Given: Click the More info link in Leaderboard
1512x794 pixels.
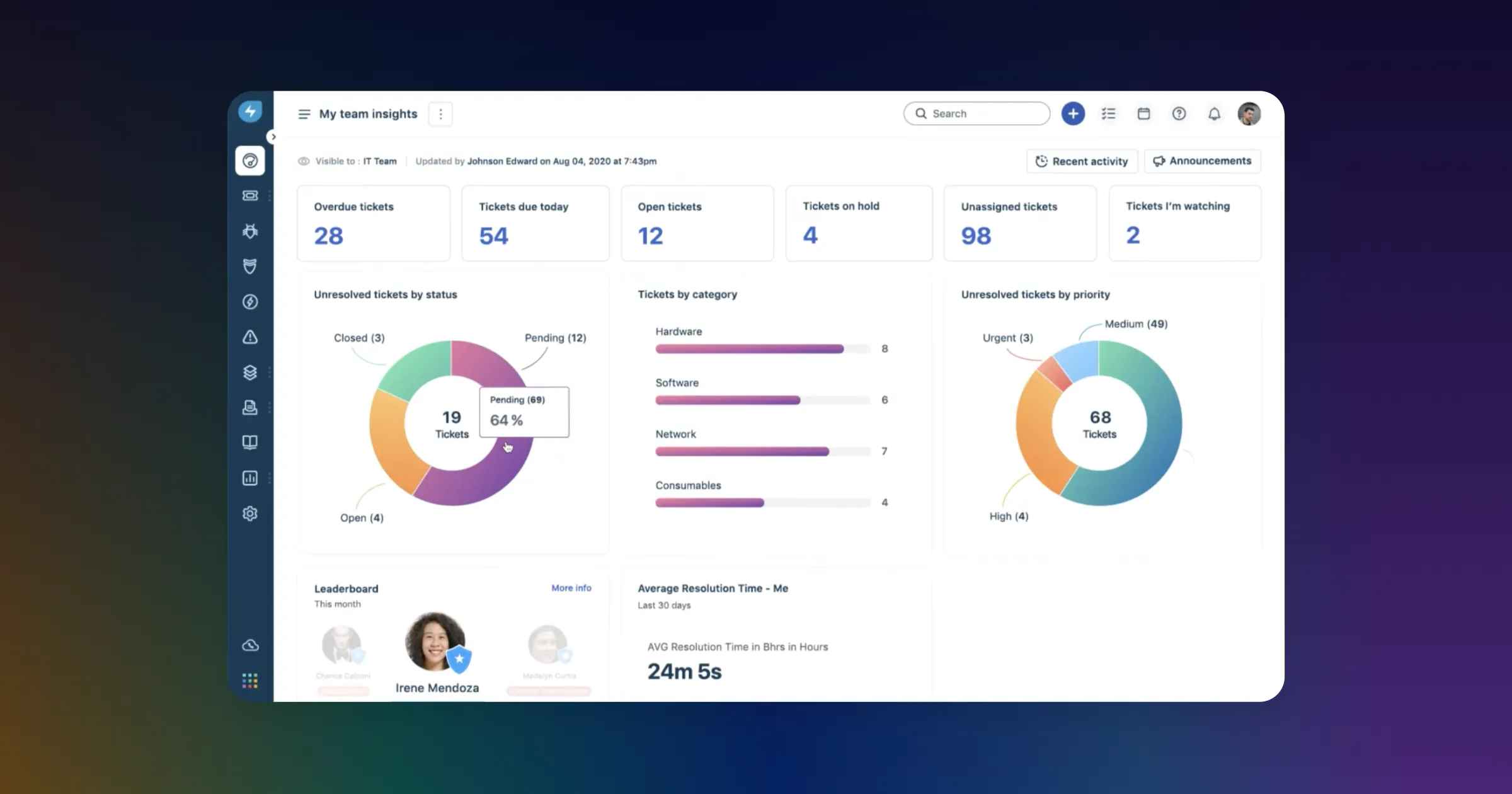Looking at the screenshot, I should [x=571, y=588].
